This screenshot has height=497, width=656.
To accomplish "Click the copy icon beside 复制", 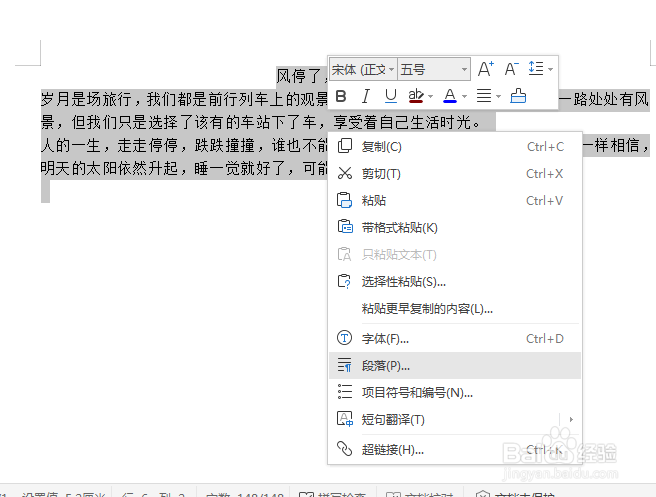I will pyautogui.click(x=345, y=146).
